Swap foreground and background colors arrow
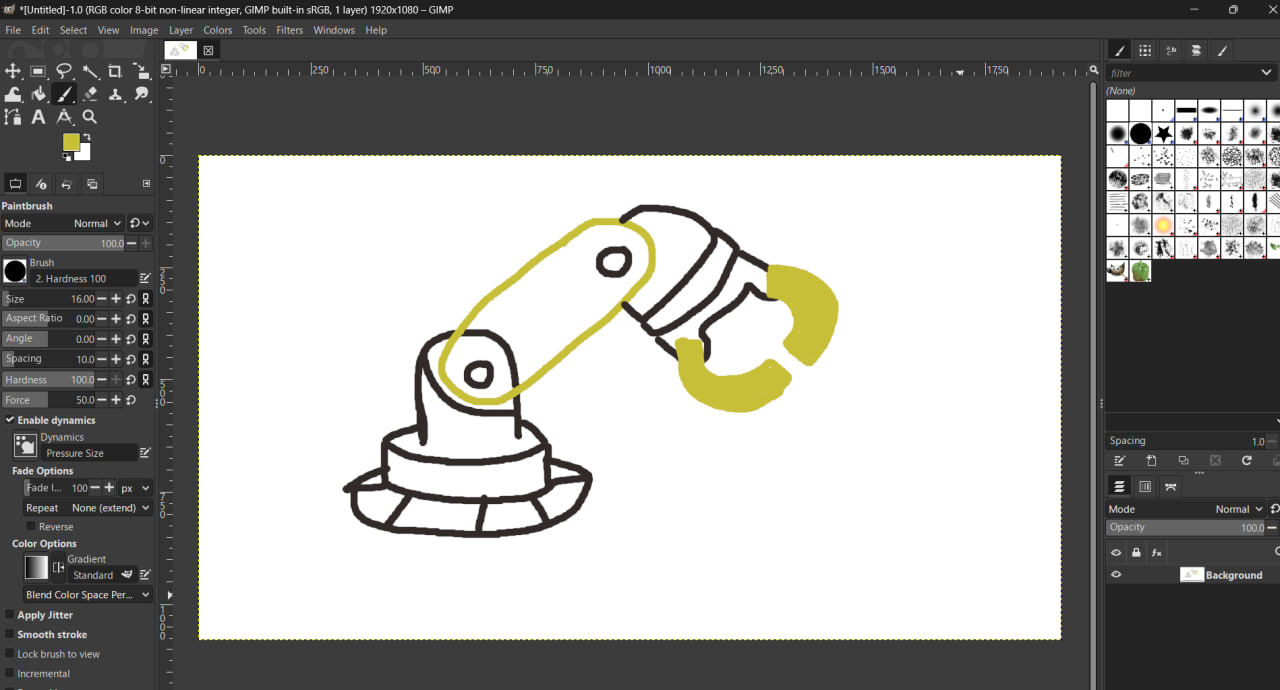This screenshot has width=1280, height=690. pos(87,137)
